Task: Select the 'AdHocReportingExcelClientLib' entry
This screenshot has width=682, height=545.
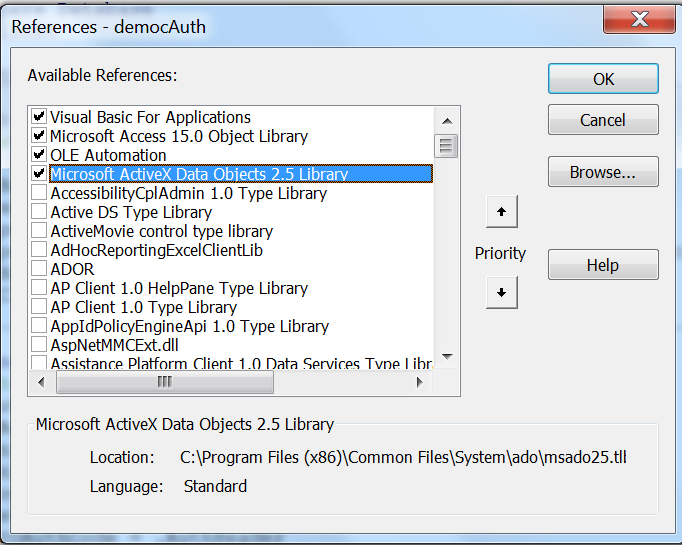Action: [157, 250]
